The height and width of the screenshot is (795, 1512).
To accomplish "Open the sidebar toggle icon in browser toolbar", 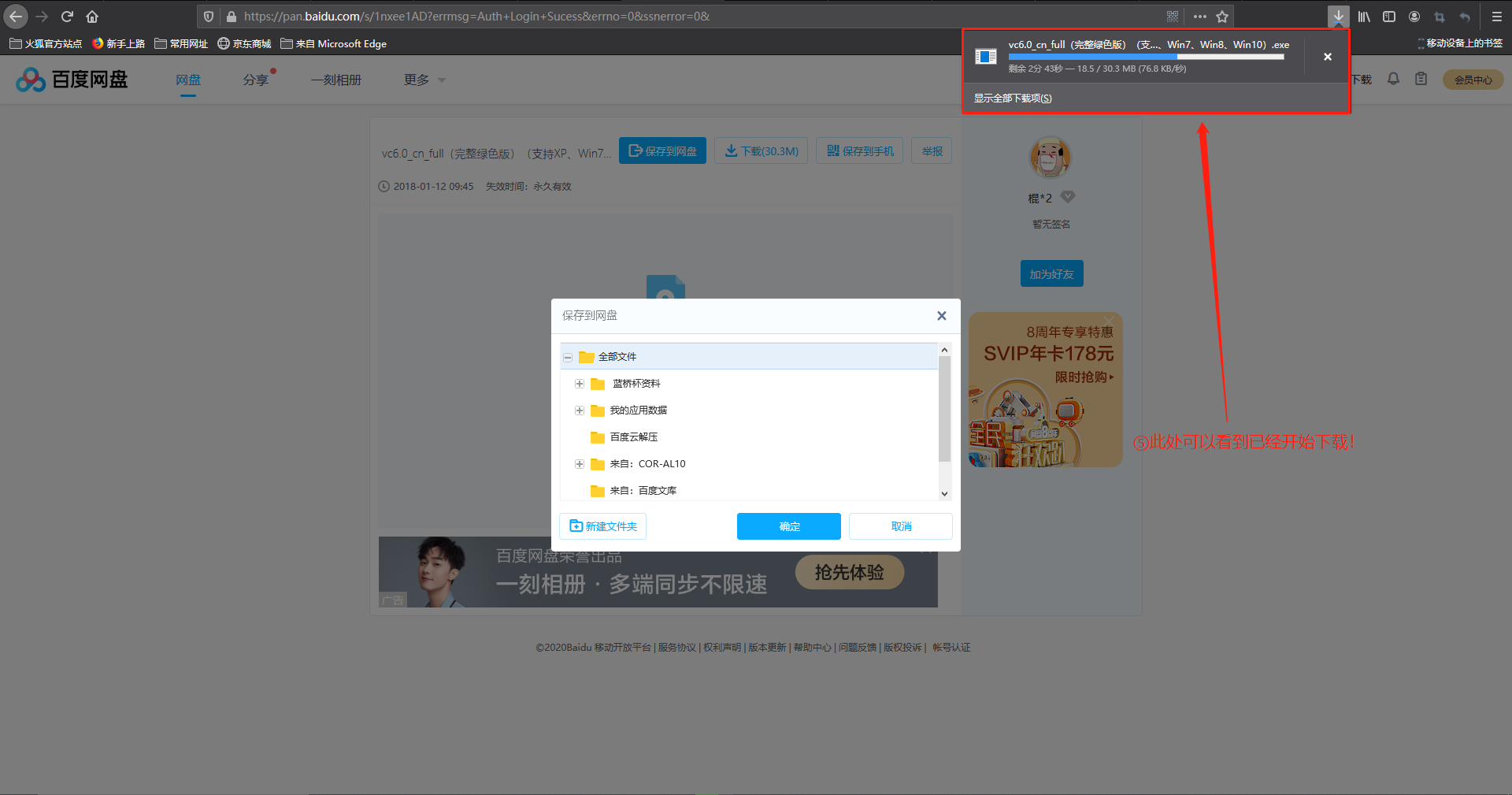I will [x=1388, y=16].
